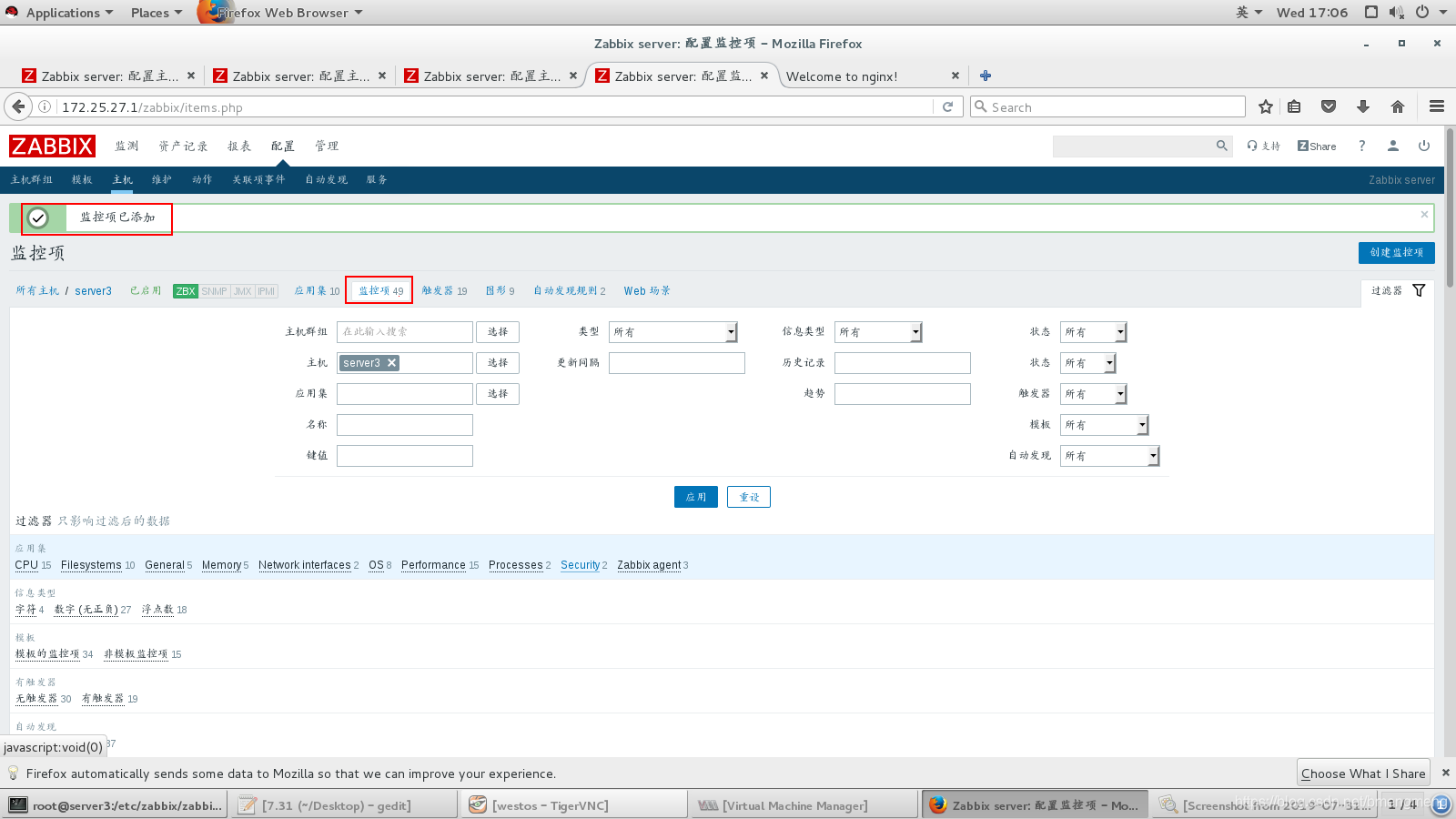Open the 信息类型 dropdown
The height and width of the screenshot is (819, 1456).
coord(878,332)
